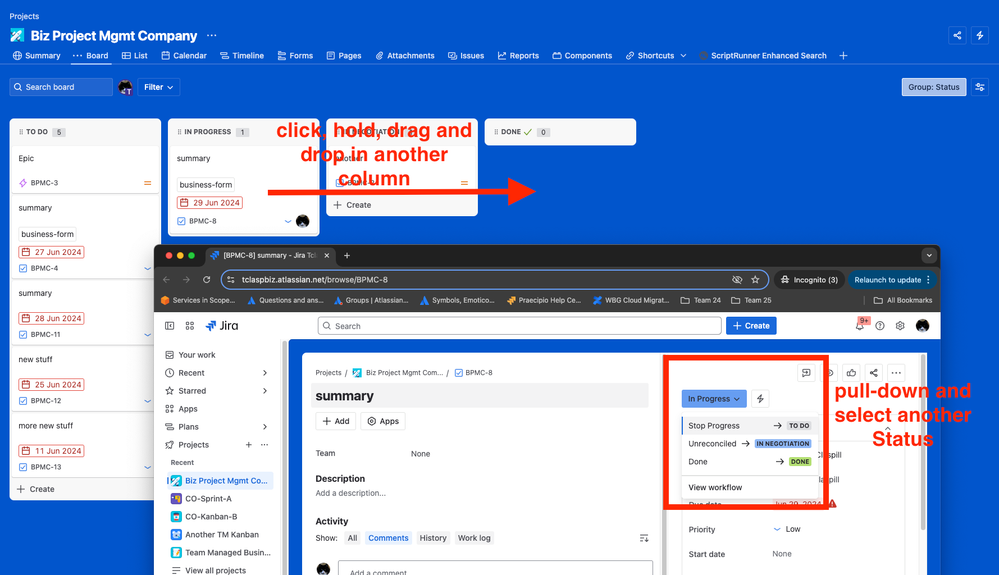Switch to the Summary tab
The height and width of the screenshot is (575, 999).
36,56
